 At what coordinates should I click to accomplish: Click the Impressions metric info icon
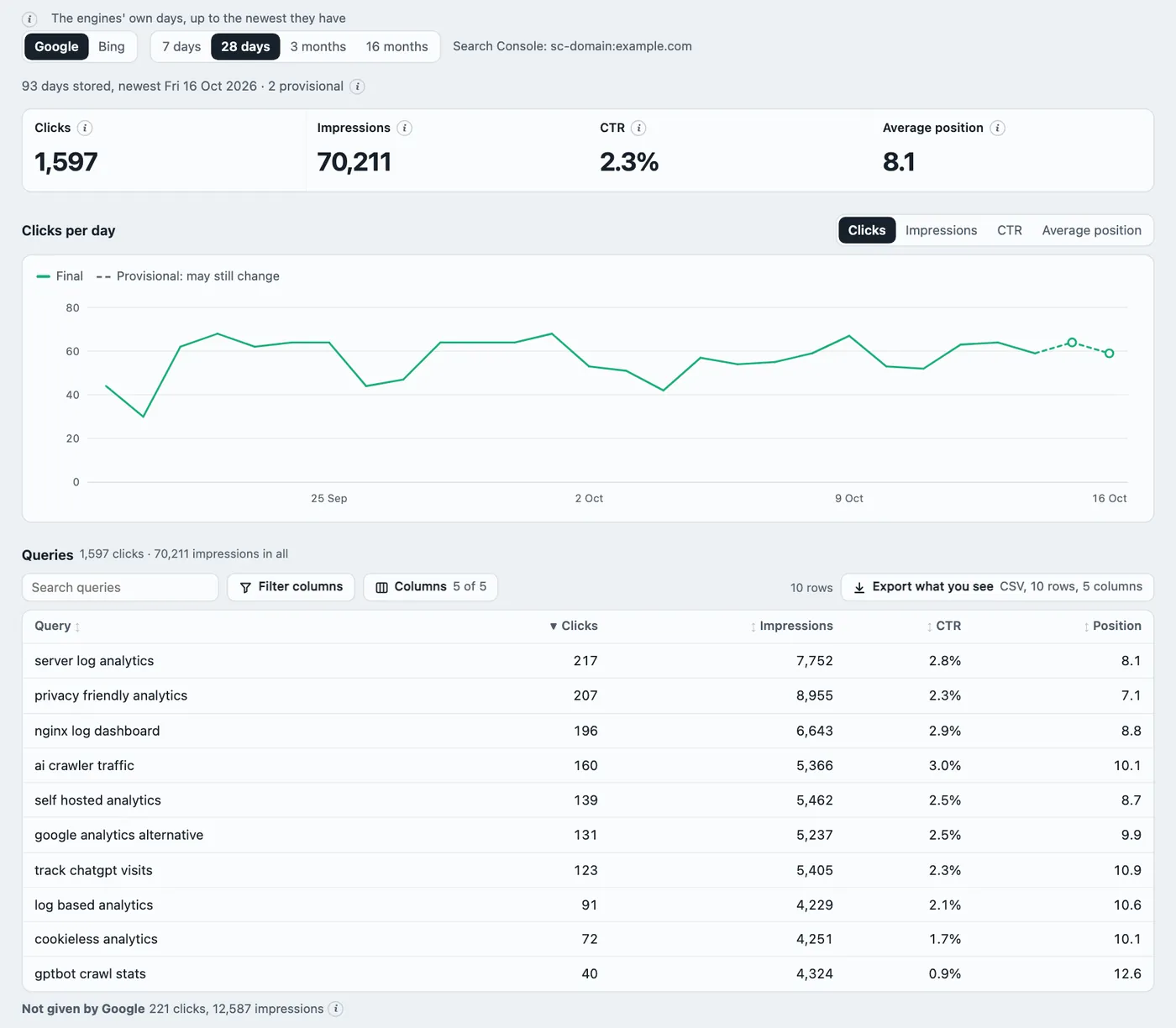(x=404, y=128)
